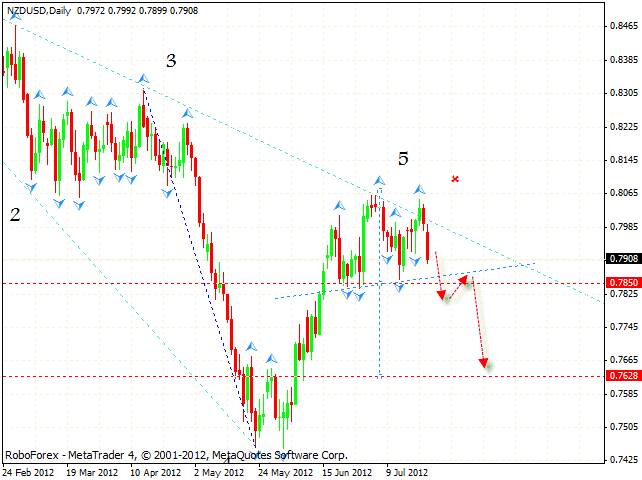The image size is (642, 480).
Task: Click the wave label 2 on left
Action: (x=14, y=214)
